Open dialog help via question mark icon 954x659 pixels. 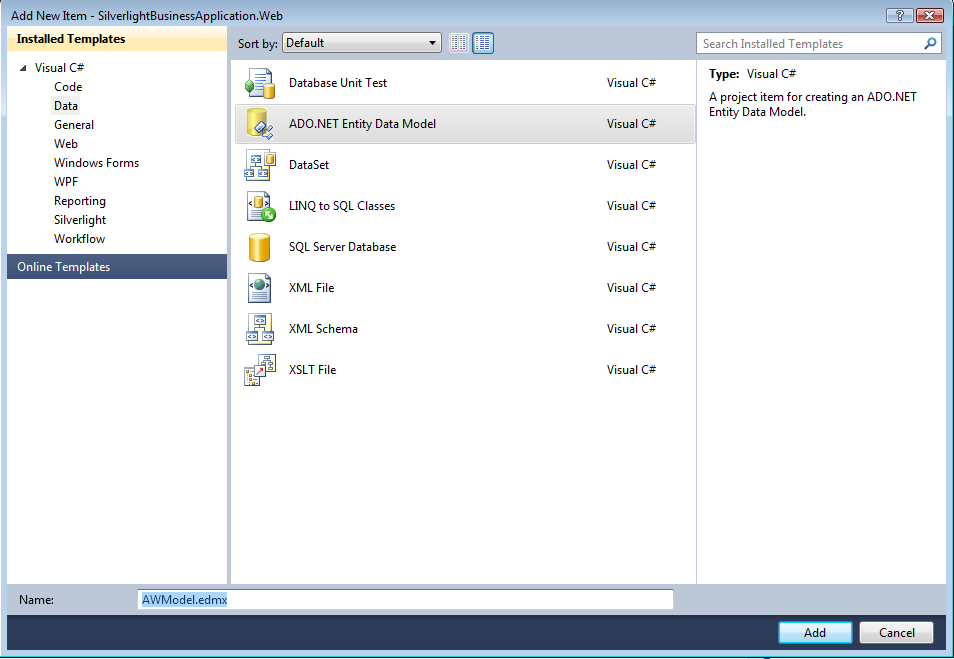[898, 15]
